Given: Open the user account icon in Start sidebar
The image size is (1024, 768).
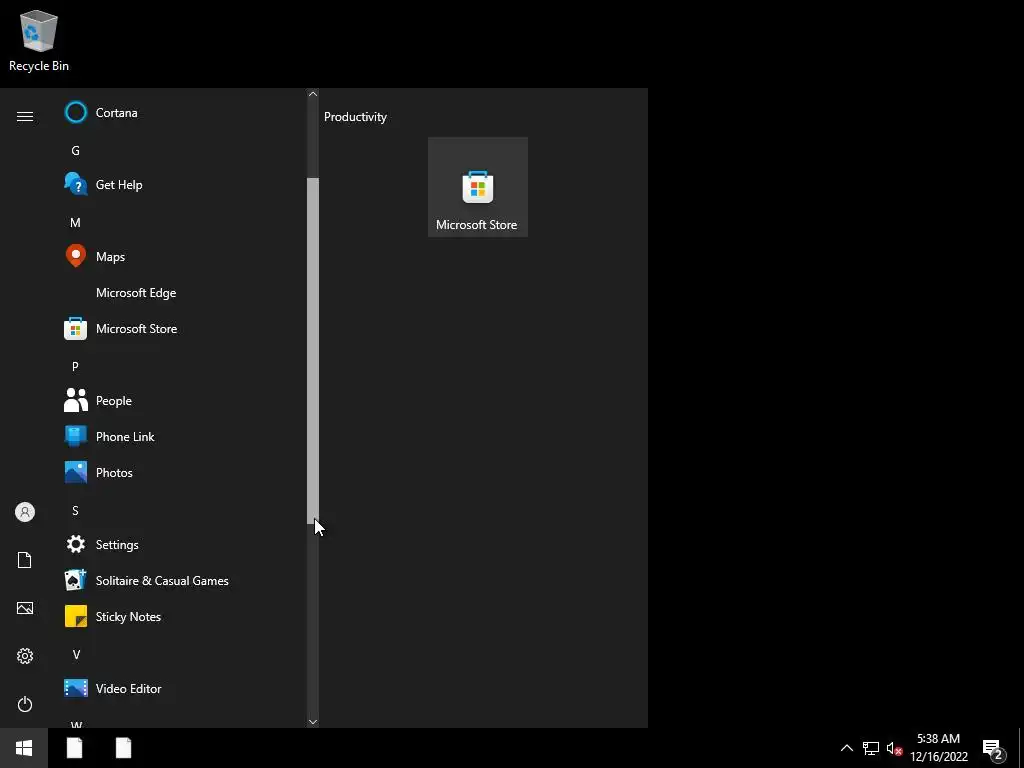Looking at the screenshot, I should click(25, 512).
